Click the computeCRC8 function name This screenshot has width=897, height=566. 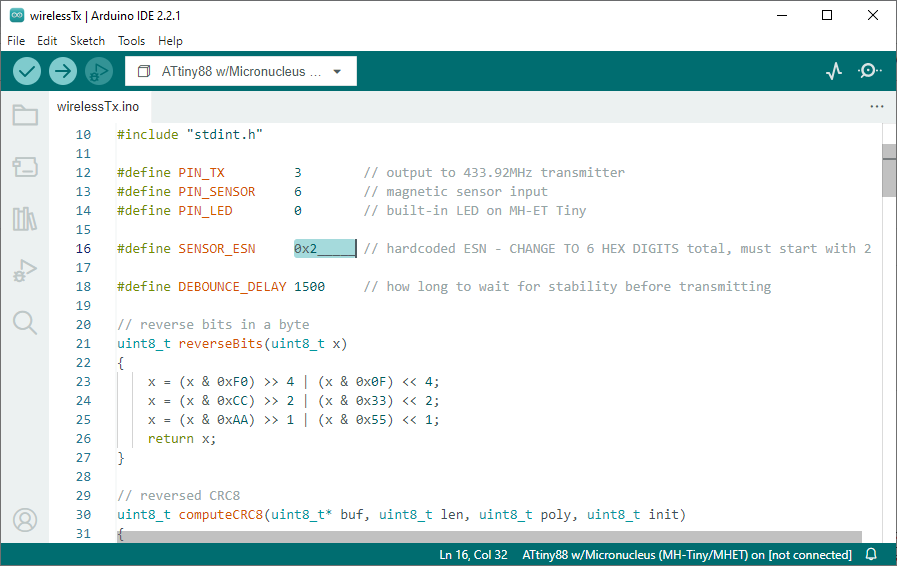[x=220, y=514]
